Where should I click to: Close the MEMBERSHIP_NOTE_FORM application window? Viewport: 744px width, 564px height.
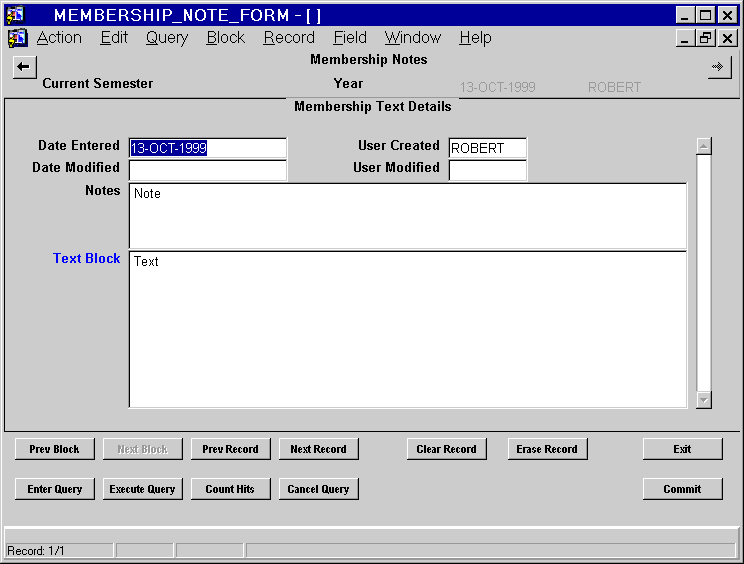(727, 15)
